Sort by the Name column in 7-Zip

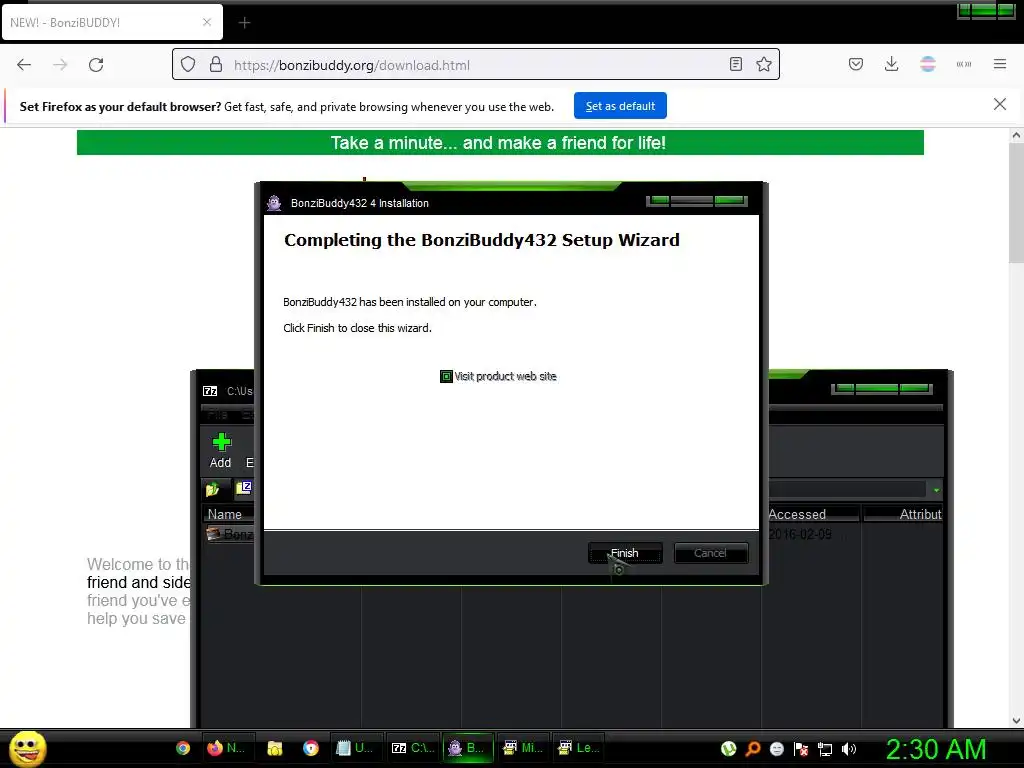pyautogui.click(x=225, y=515)
